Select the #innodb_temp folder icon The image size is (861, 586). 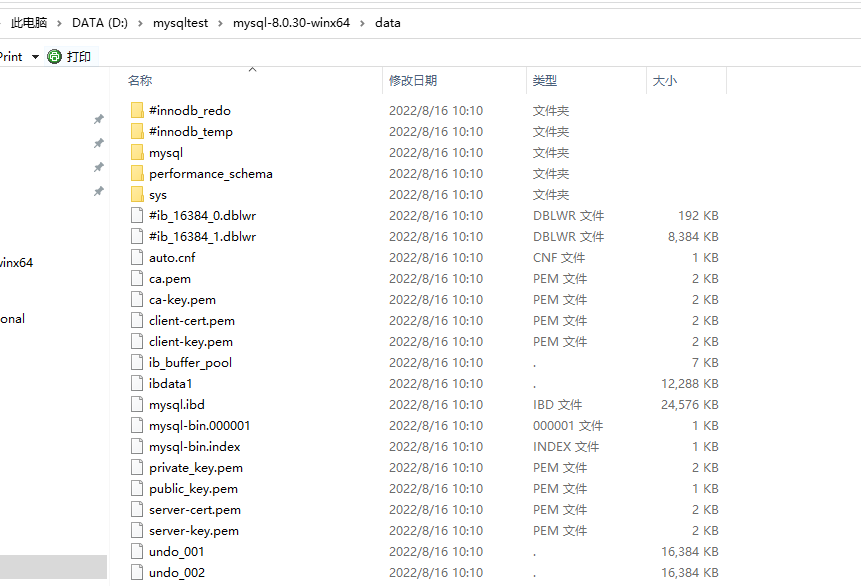click(137, 131)
